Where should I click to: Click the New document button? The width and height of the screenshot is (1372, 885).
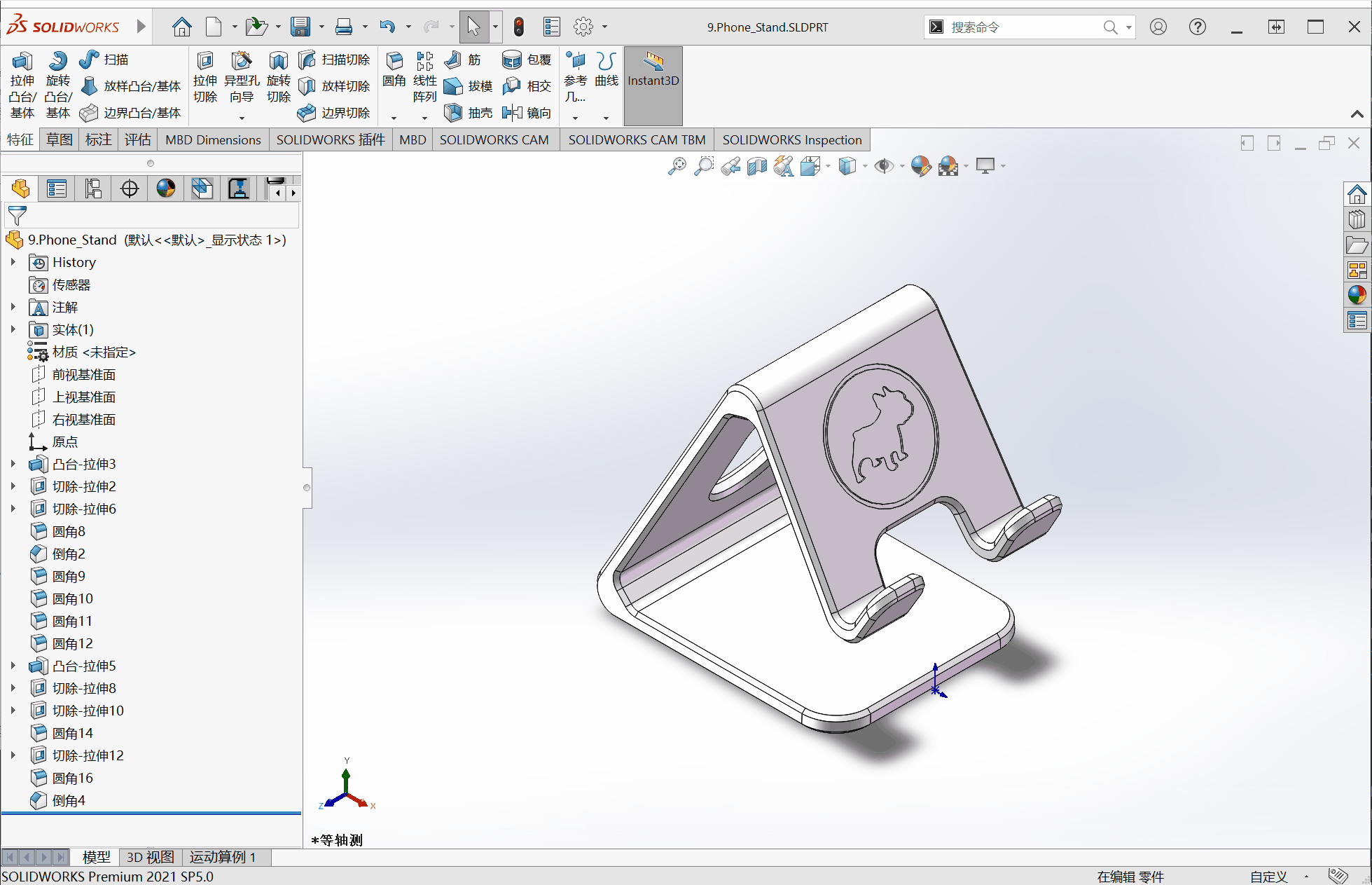click(214, 27)
